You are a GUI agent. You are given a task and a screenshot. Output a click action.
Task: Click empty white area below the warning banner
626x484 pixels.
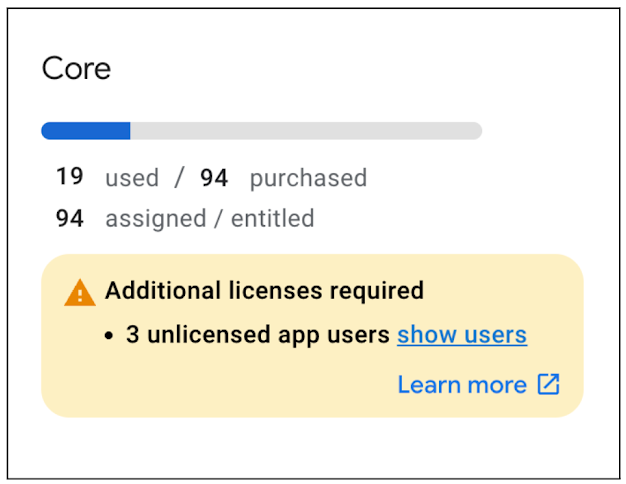click(x=313, y=447)
